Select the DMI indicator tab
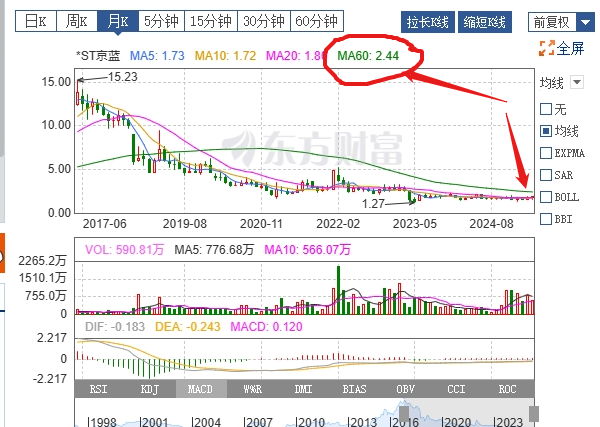600x427 pixels. 303,389
